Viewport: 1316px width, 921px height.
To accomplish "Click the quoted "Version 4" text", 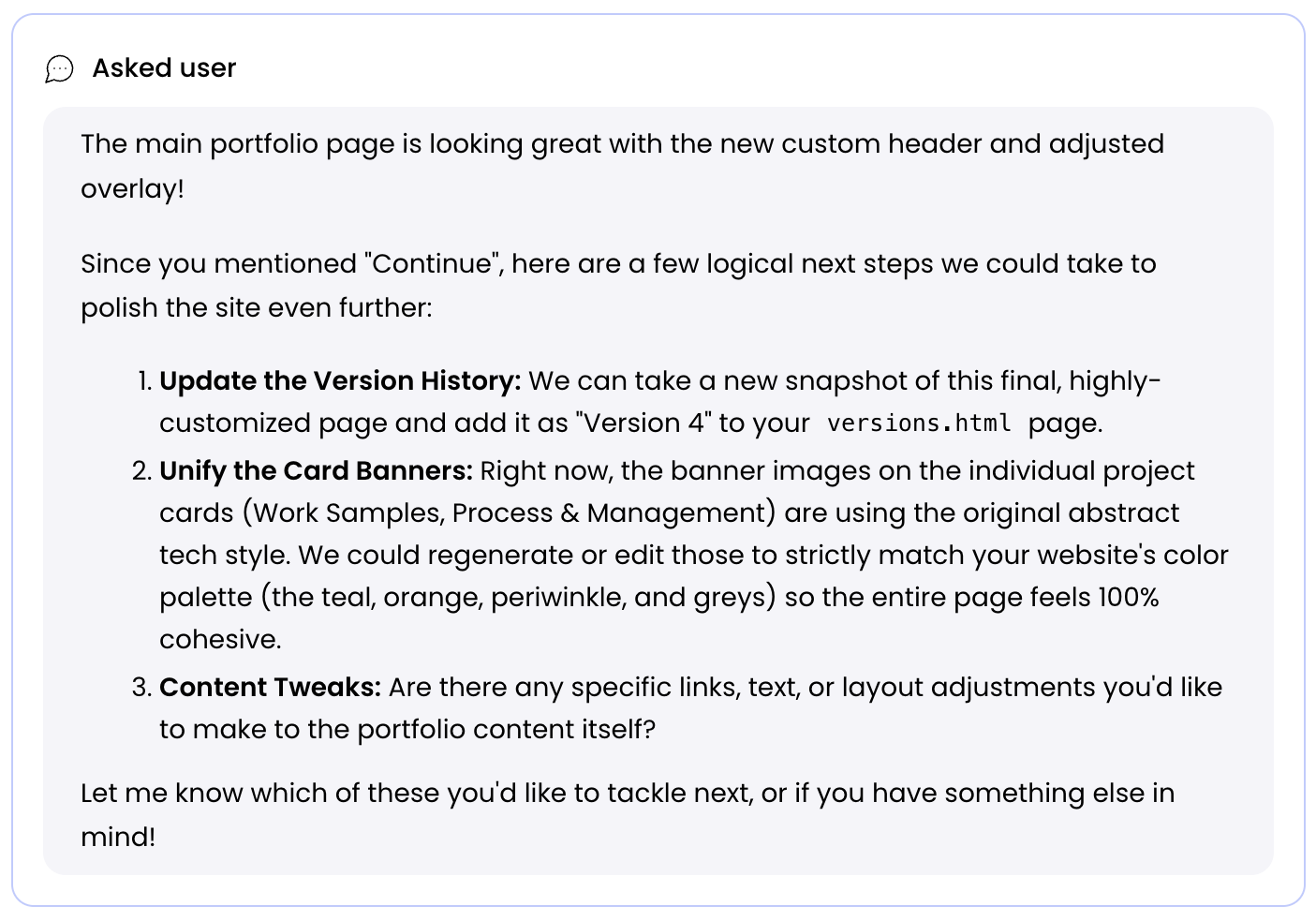I will pyautogui.click(x=646, y=423).
